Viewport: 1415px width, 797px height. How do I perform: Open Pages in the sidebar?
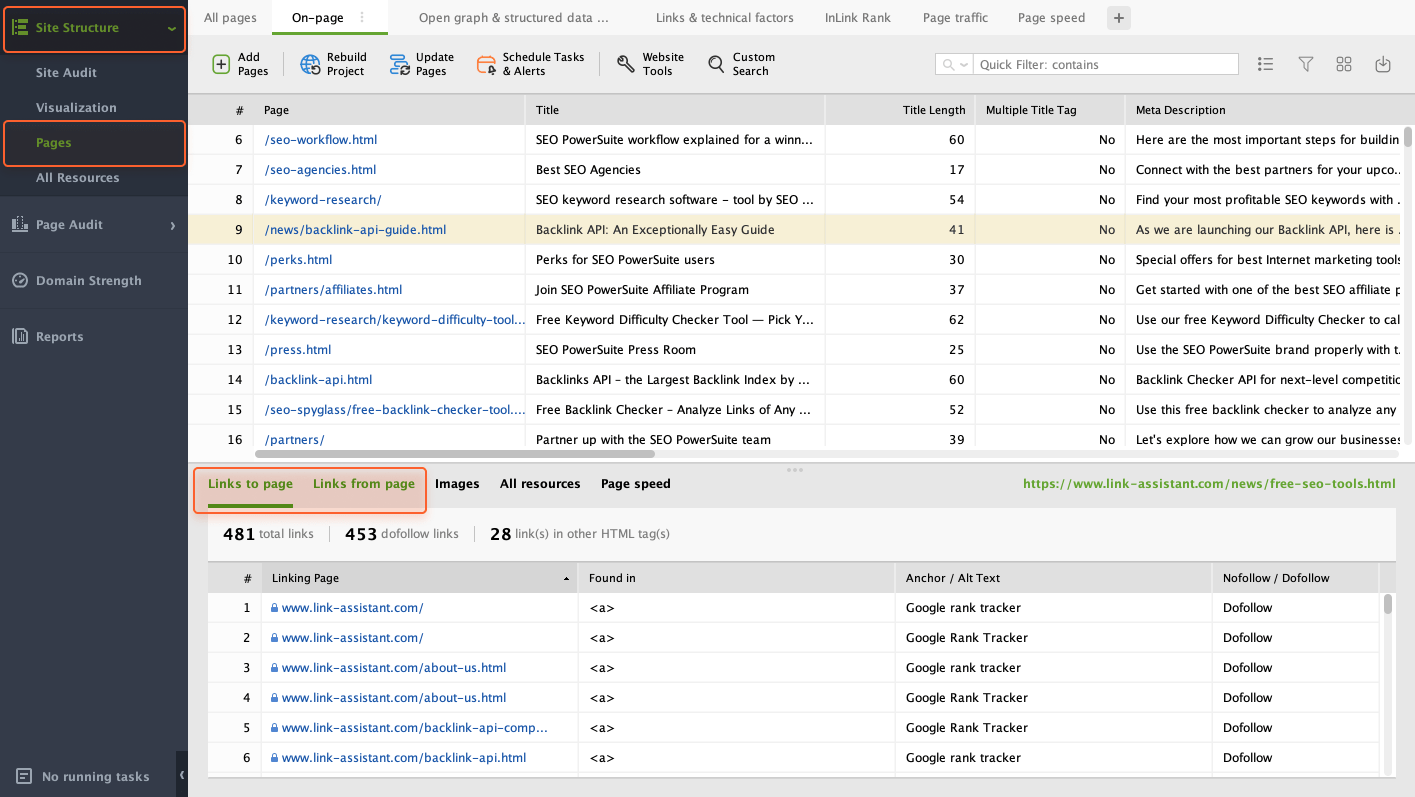[x=53, y=142]
